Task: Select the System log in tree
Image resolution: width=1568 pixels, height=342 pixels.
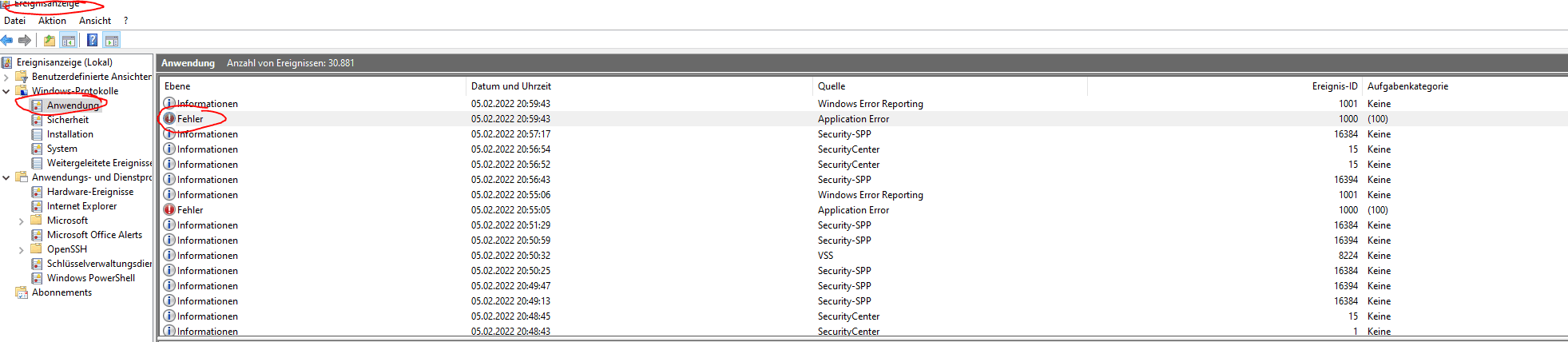Action: (x=62, y=149)
